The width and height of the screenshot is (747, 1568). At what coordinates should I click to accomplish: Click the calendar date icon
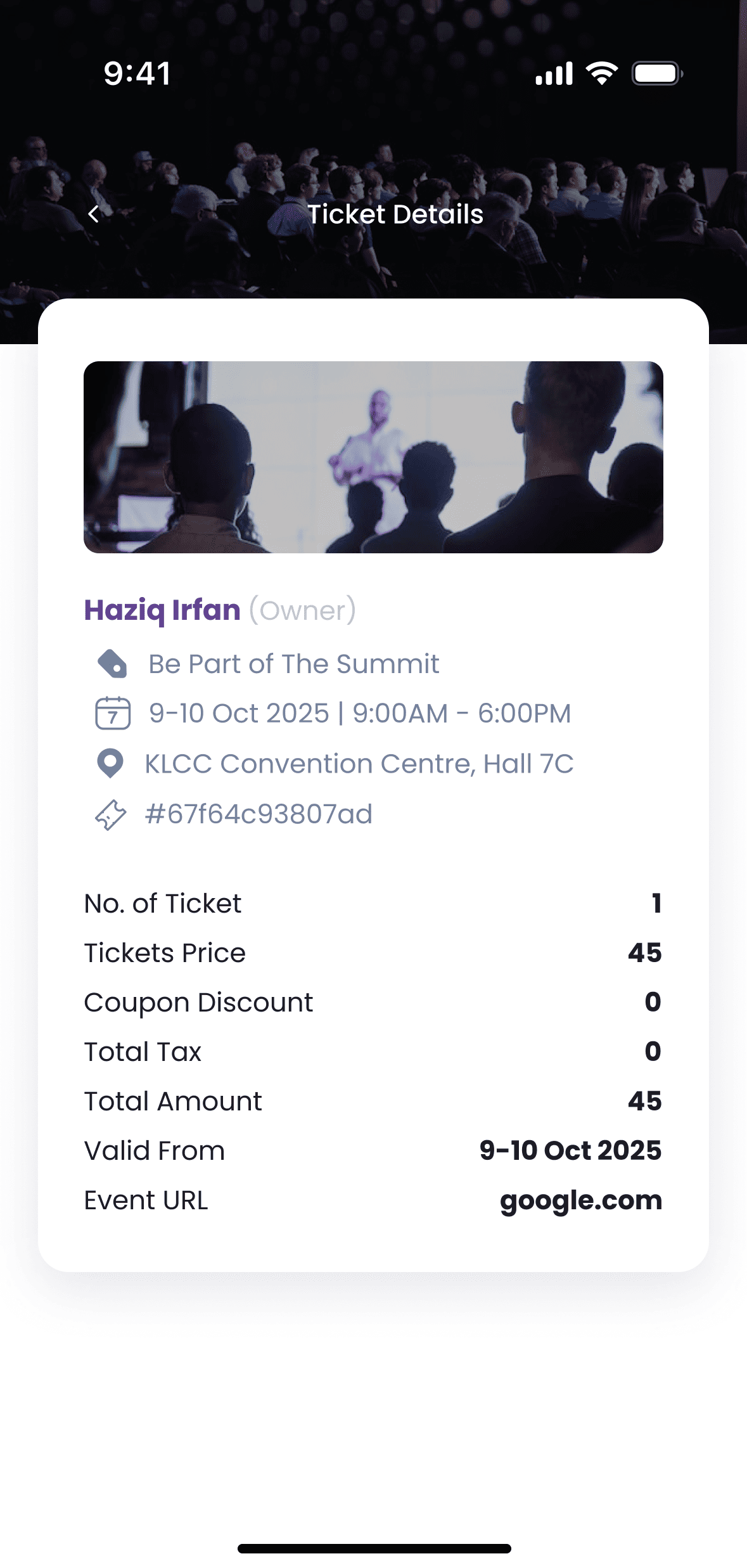pos(113,713)
